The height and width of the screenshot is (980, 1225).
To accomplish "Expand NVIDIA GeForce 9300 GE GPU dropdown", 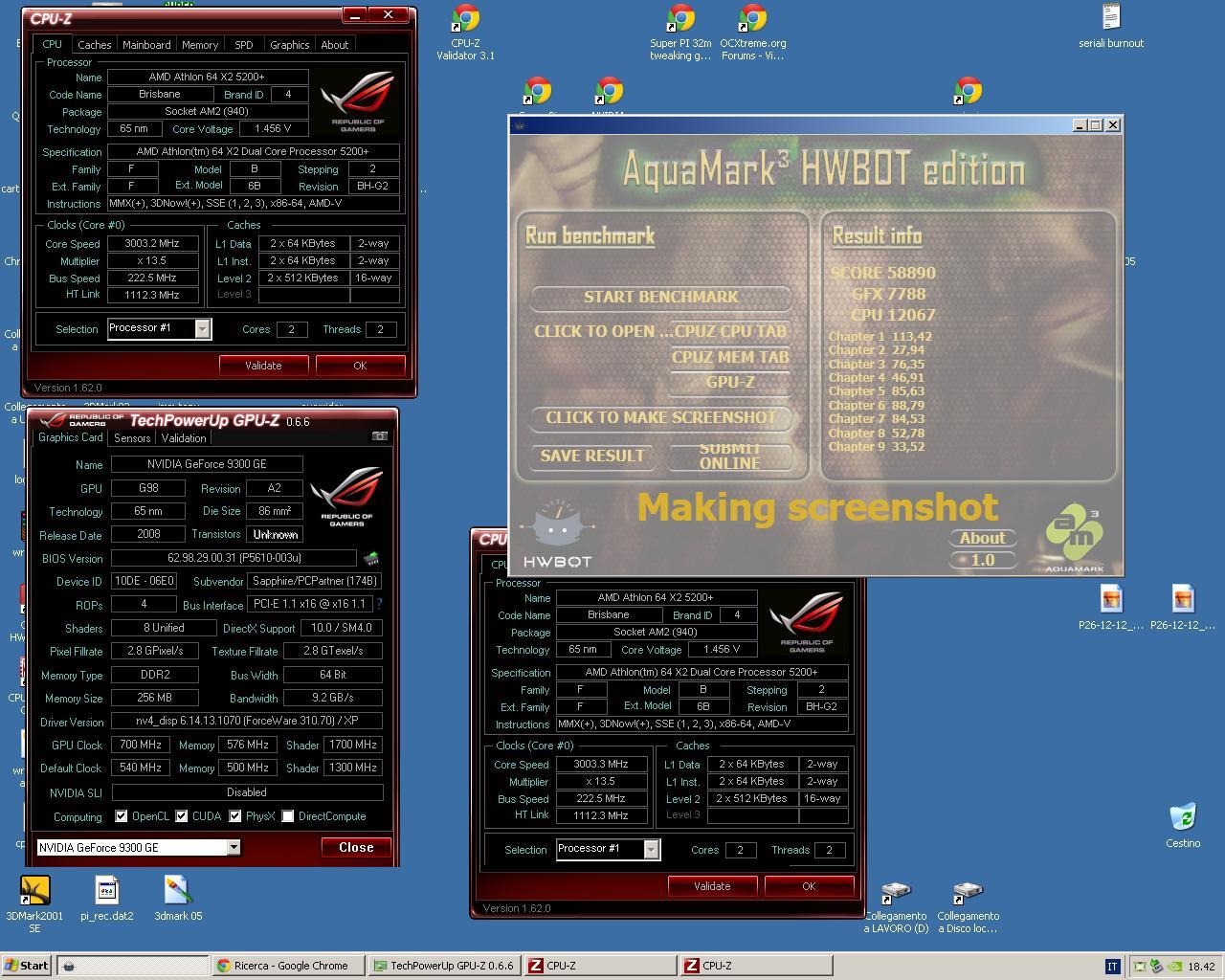I will coord(233,848).
